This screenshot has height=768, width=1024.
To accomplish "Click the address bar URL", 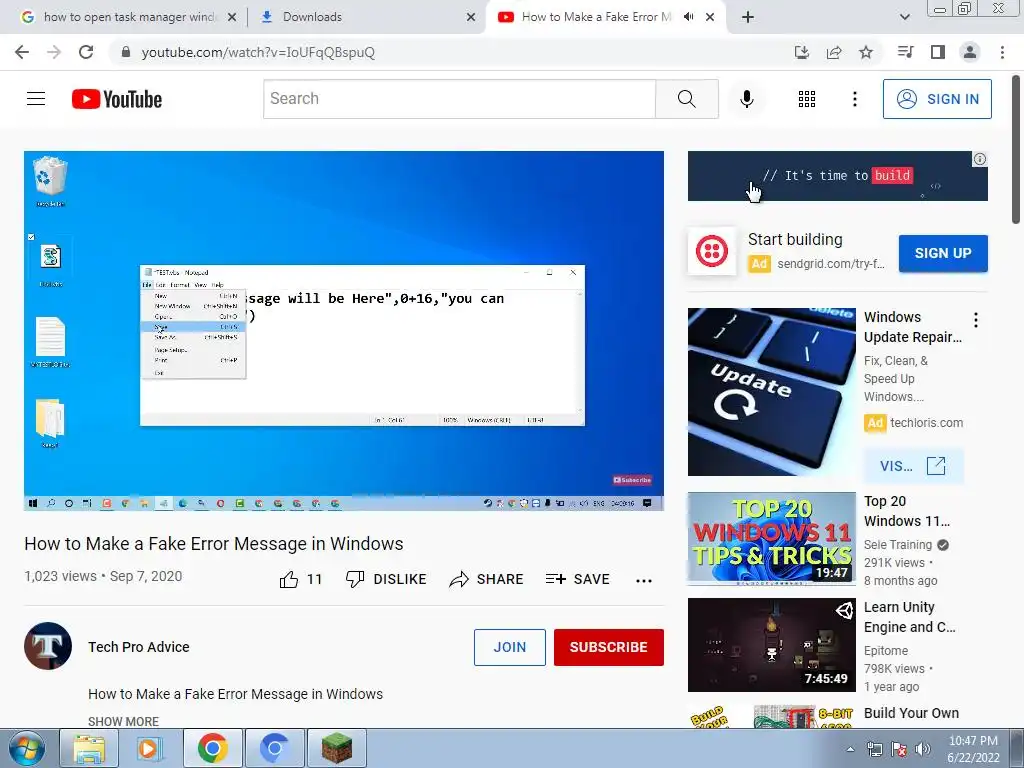I will [258, 52].
